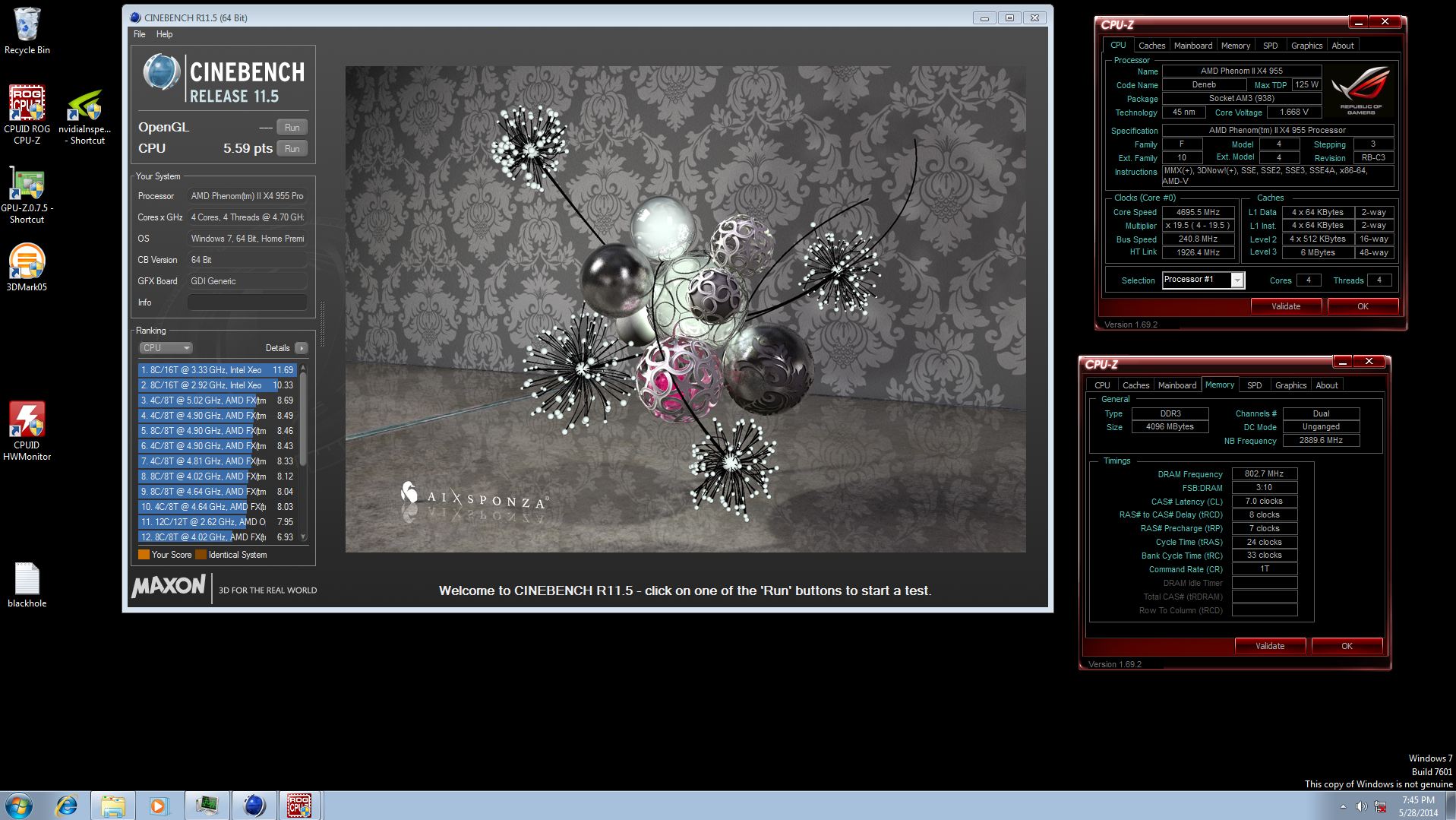The width and height of the screenshot is (1456, 820).
Task: Open CPUID HWMonitor desktop icon
Action: (x=27, y=431)
